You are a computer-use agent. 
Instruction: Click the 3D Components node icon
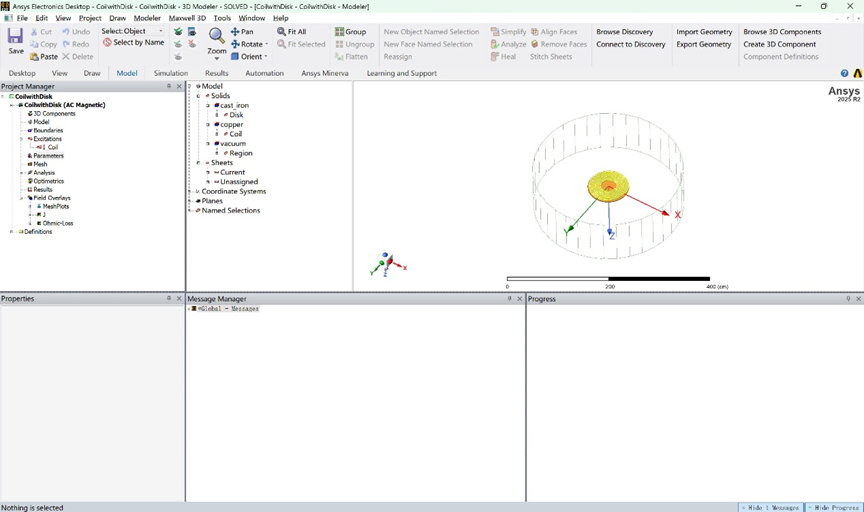point(30,114)
